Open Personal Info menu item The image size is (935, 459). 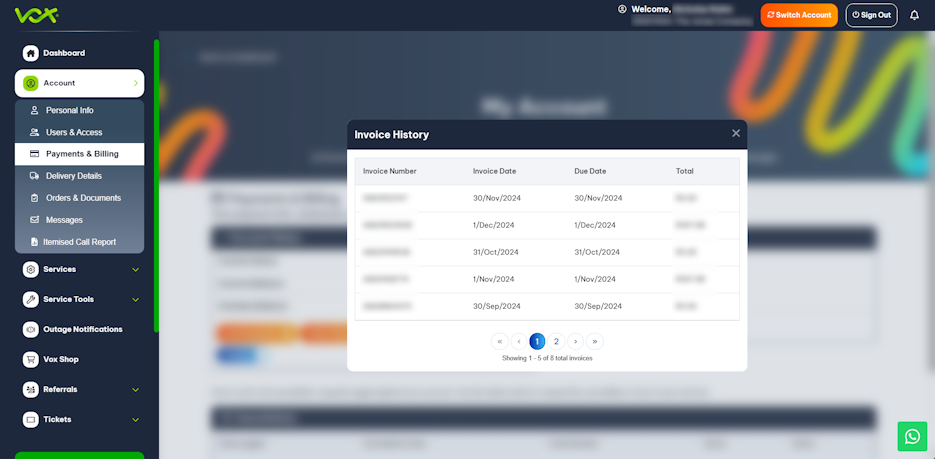click(69, 110)
